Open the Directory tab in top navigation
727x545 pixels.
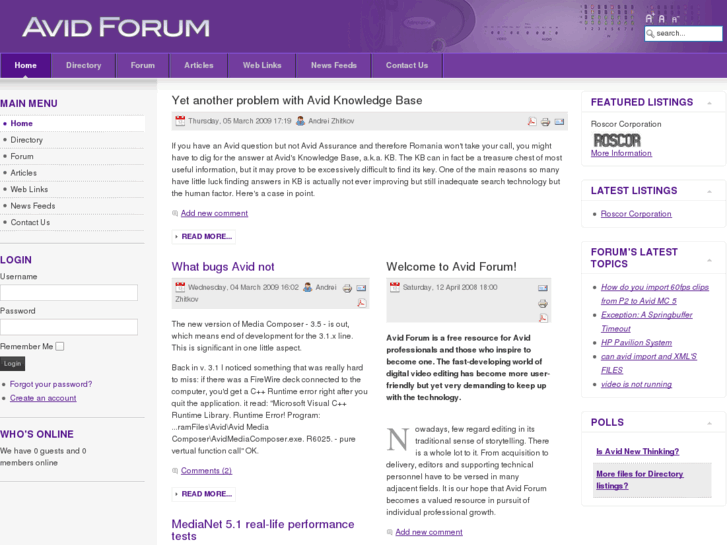click(83, 65)
